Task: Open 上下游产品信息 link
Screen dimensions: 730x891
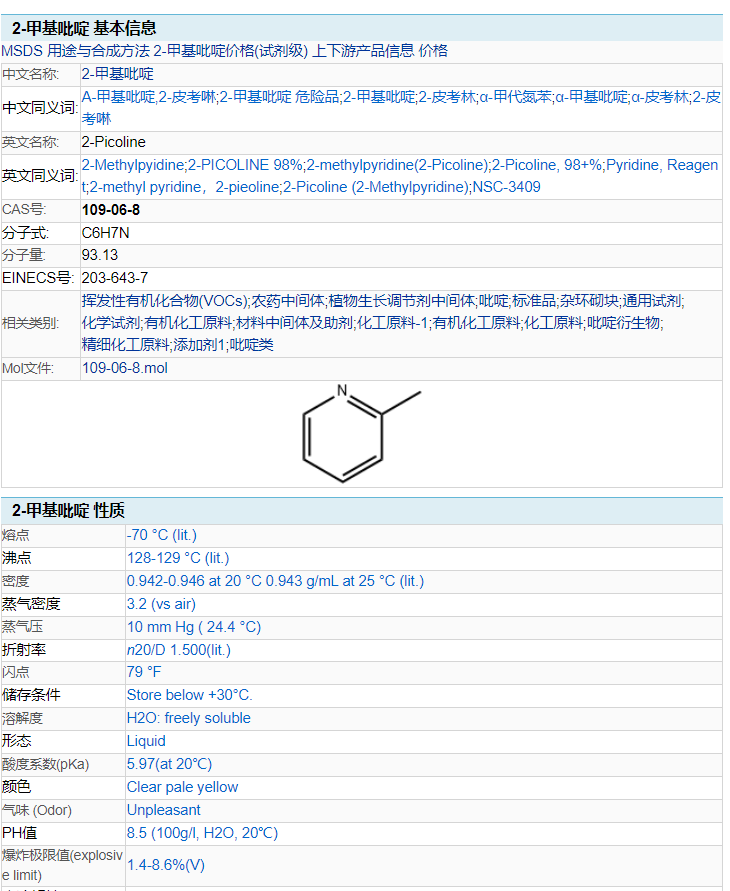Action: [x=364, y=51]
